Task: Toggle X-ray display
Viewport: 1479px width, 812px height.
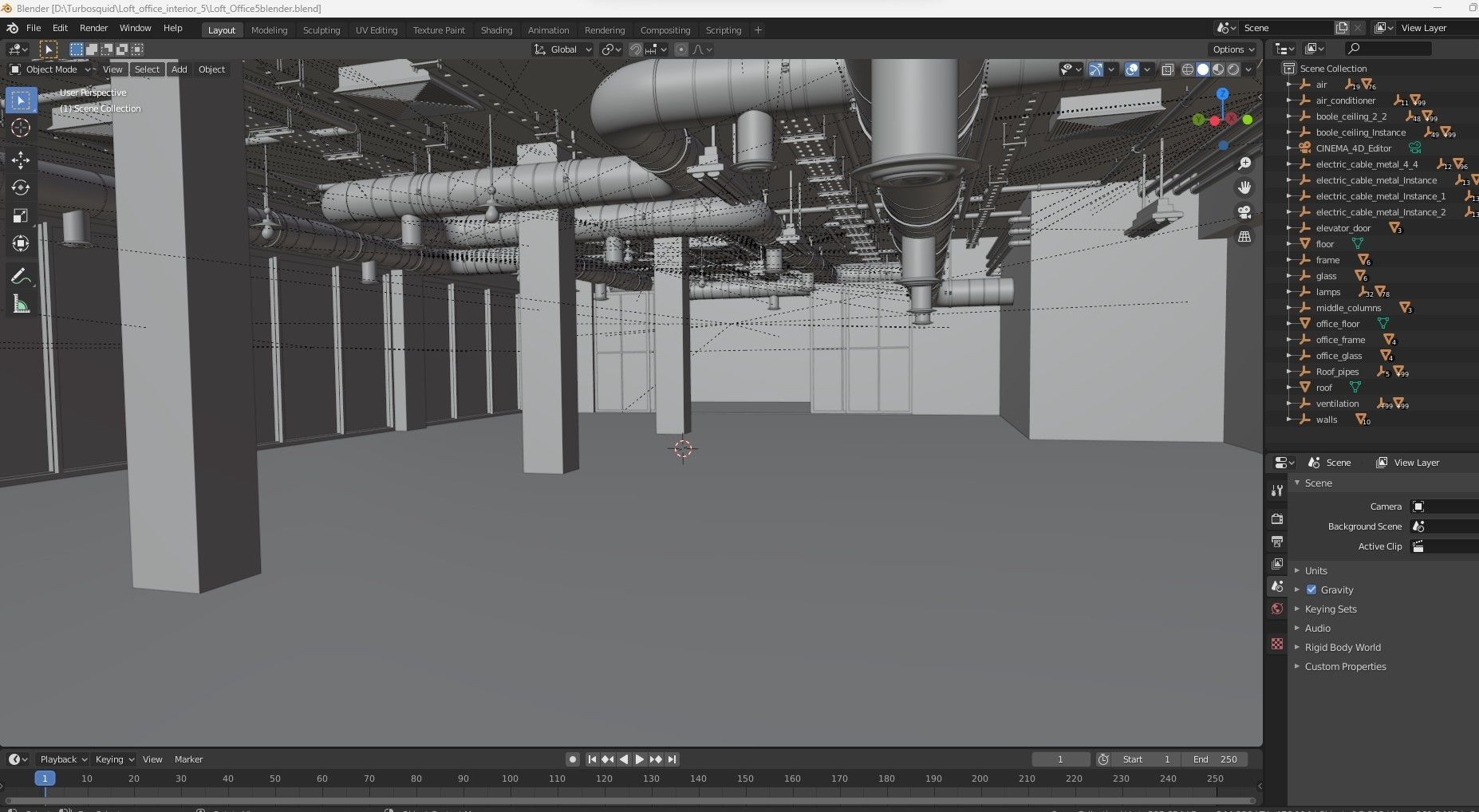Action: click(x=1168, y=69)
